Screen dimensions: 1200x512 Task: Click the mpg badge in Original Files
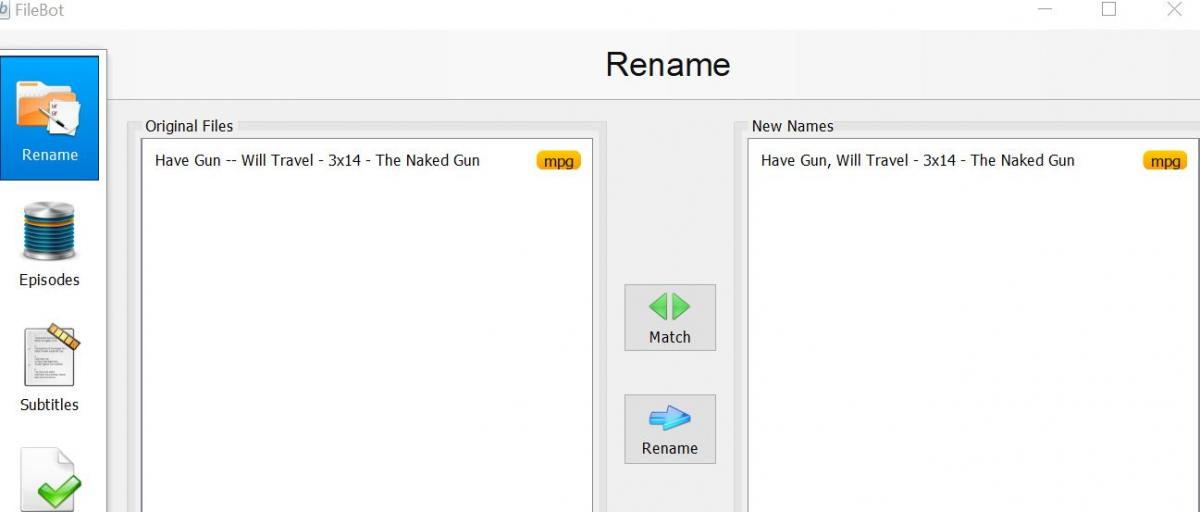[x=558, y=161]
